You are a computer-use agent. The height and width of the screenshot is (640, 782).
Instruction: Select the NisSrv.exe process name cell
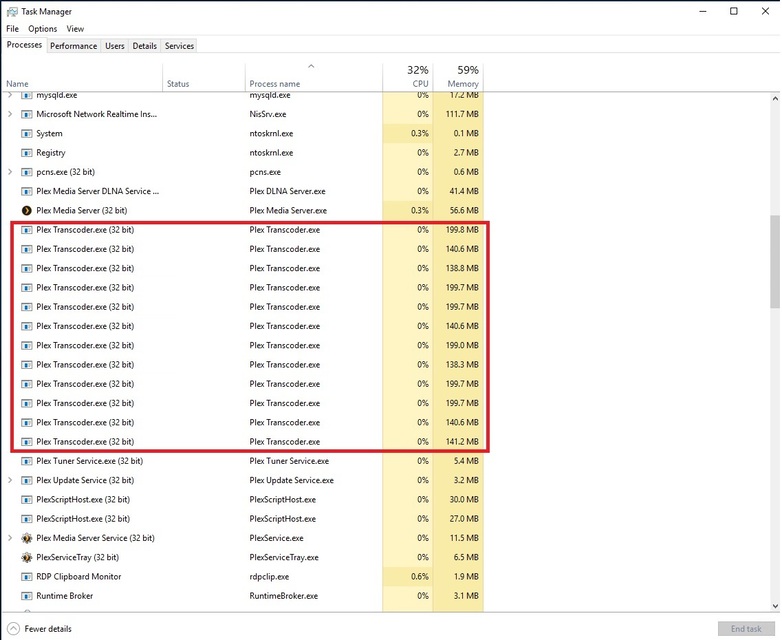coord(268,114)
